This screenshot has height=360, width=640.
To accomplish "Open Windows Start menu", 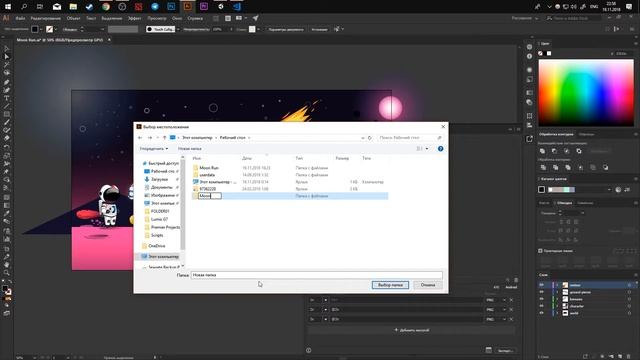I will (8, 7).
